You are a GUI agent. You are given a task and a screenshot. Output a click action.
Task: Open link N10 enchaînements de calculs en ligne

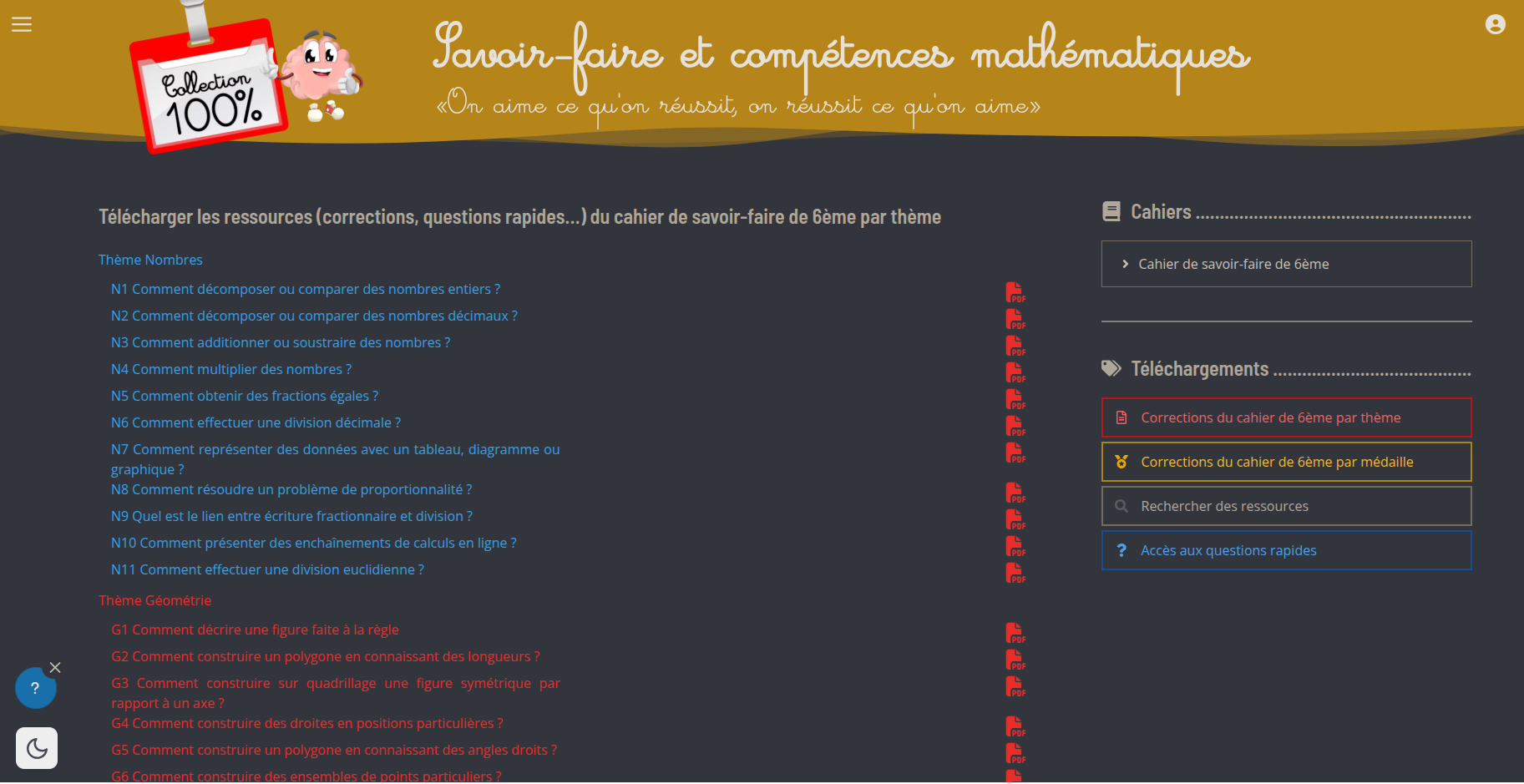tap(314, 543)
